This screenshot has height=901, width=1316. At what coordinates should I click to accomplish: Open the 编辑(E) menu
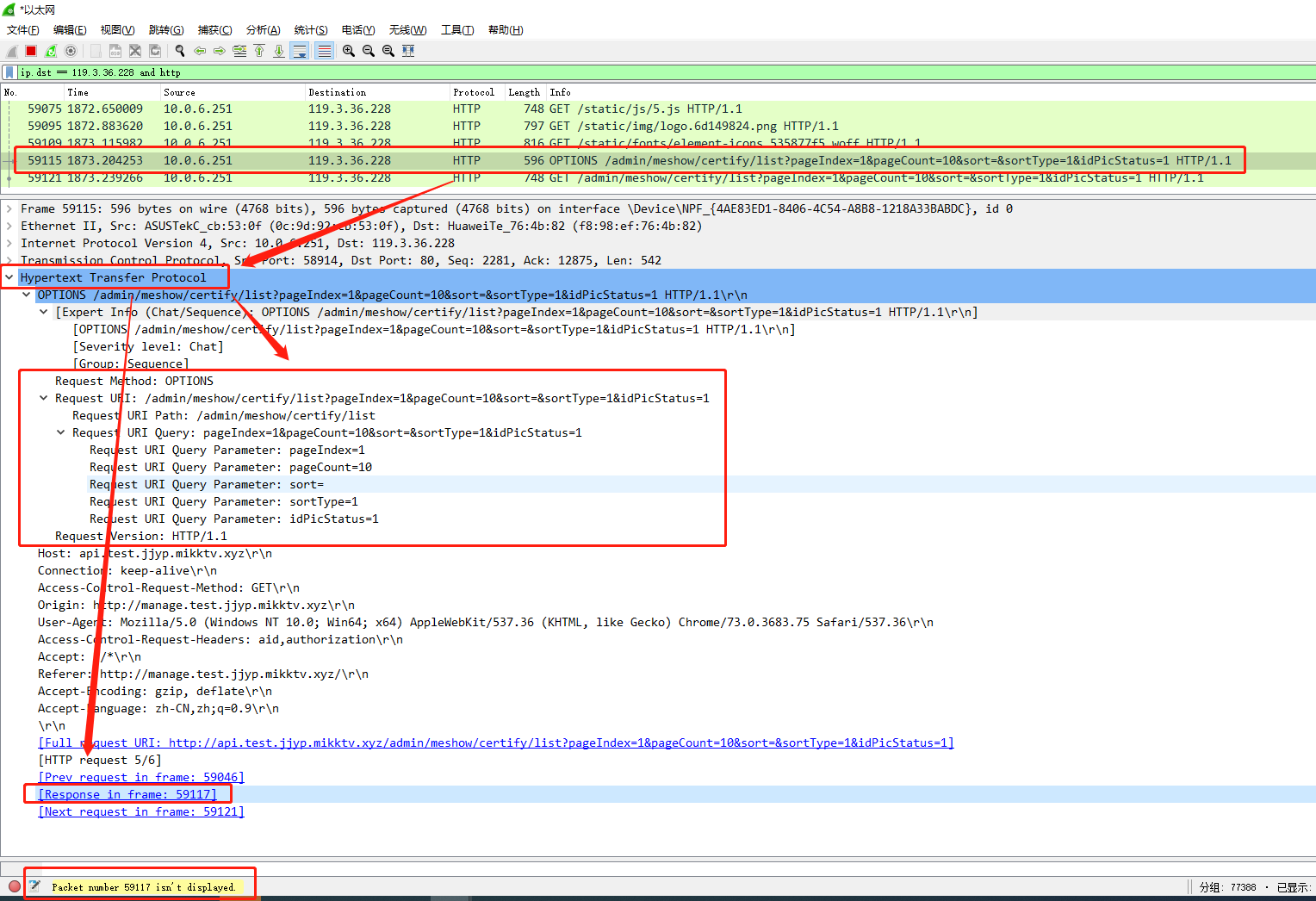pyautogui.click(x=70, y=30)
